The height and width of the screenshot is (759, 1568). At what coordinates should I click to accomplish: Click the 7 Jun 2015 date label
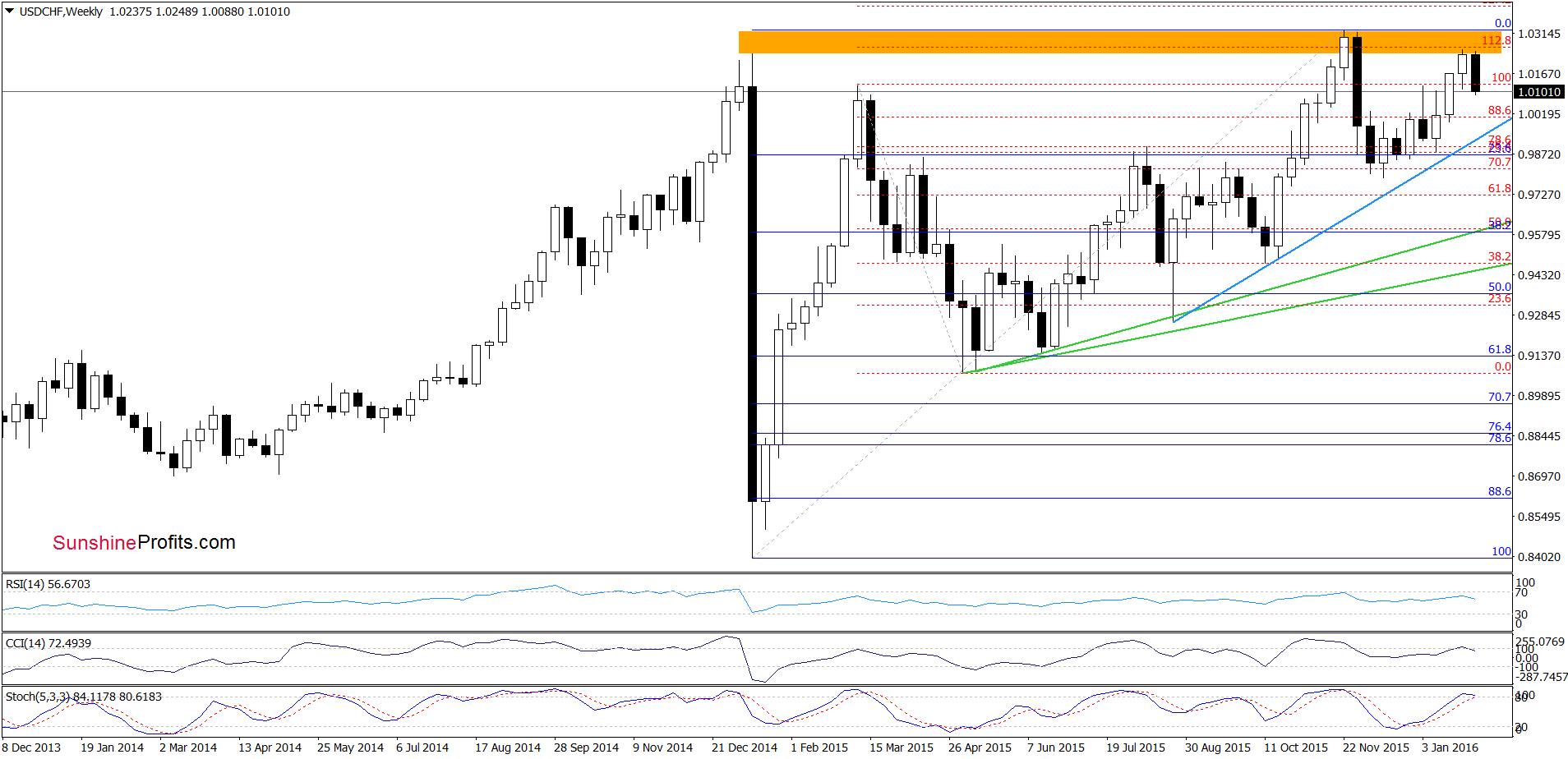1056,747
